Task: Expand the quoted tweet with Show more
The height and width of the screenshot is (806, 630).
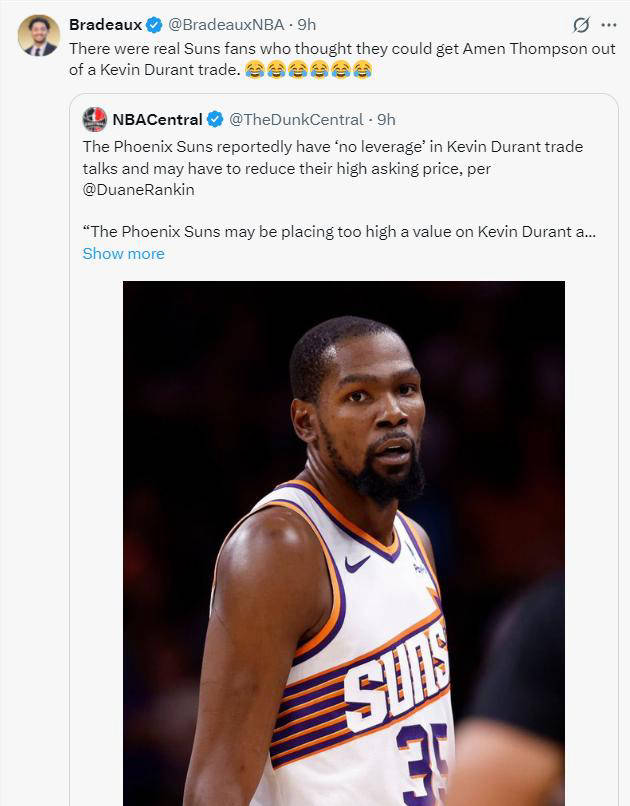Action: pos(123,254)
